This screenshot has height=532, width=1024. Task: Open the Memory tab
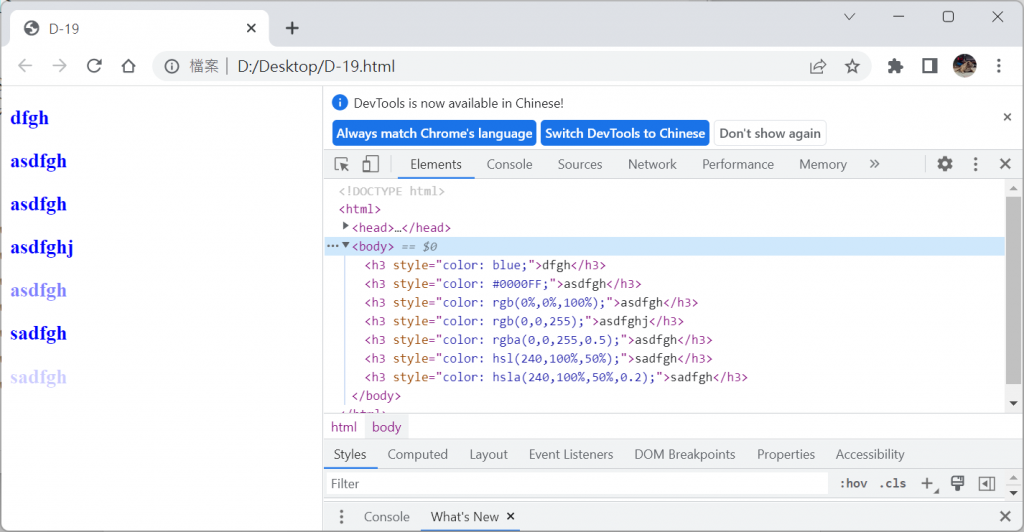coord(823,164)
